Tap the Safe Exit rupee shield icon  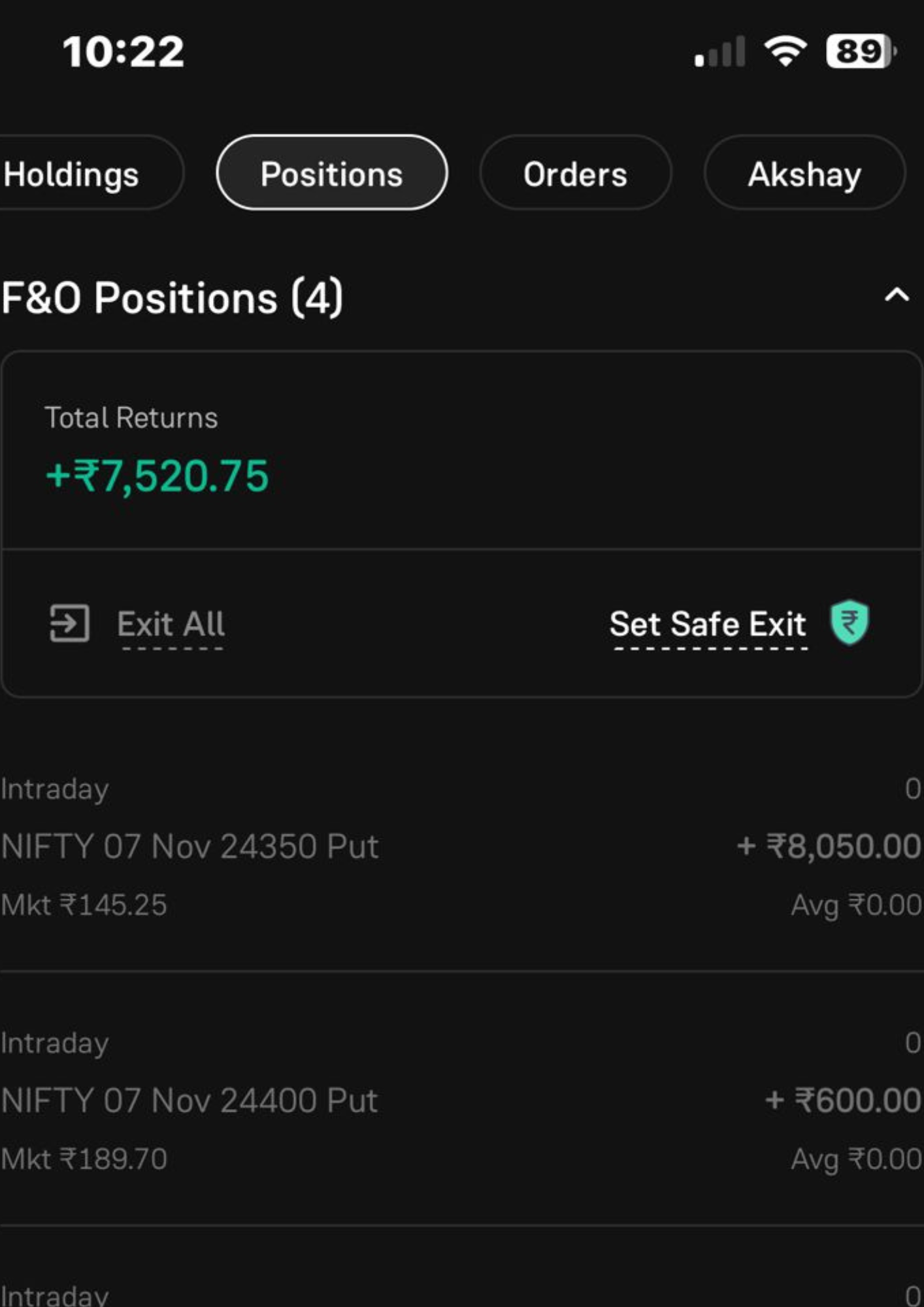(849, 622)
